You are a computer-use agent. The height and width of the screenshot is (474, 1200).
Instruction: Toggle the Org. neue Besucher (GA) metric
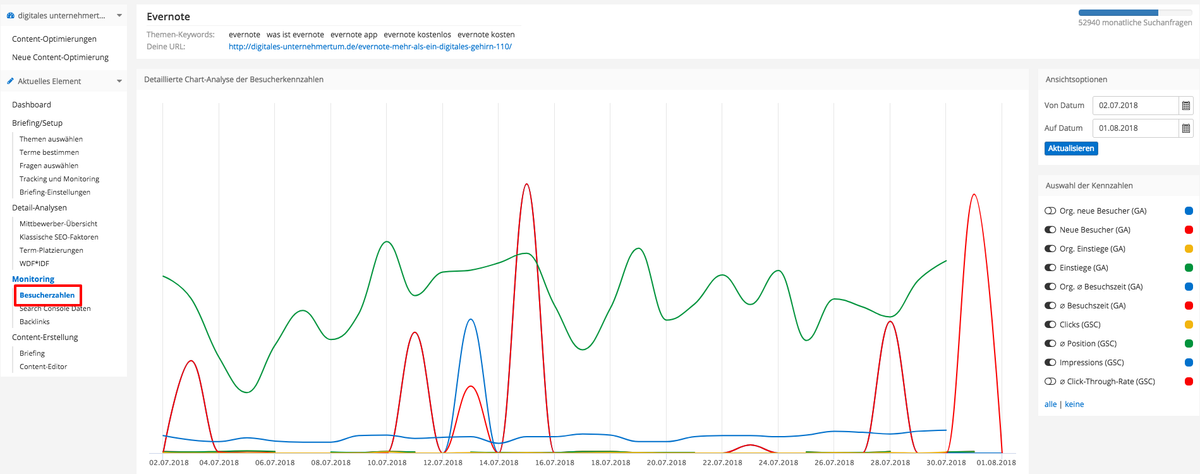[x=1050, y=211]
